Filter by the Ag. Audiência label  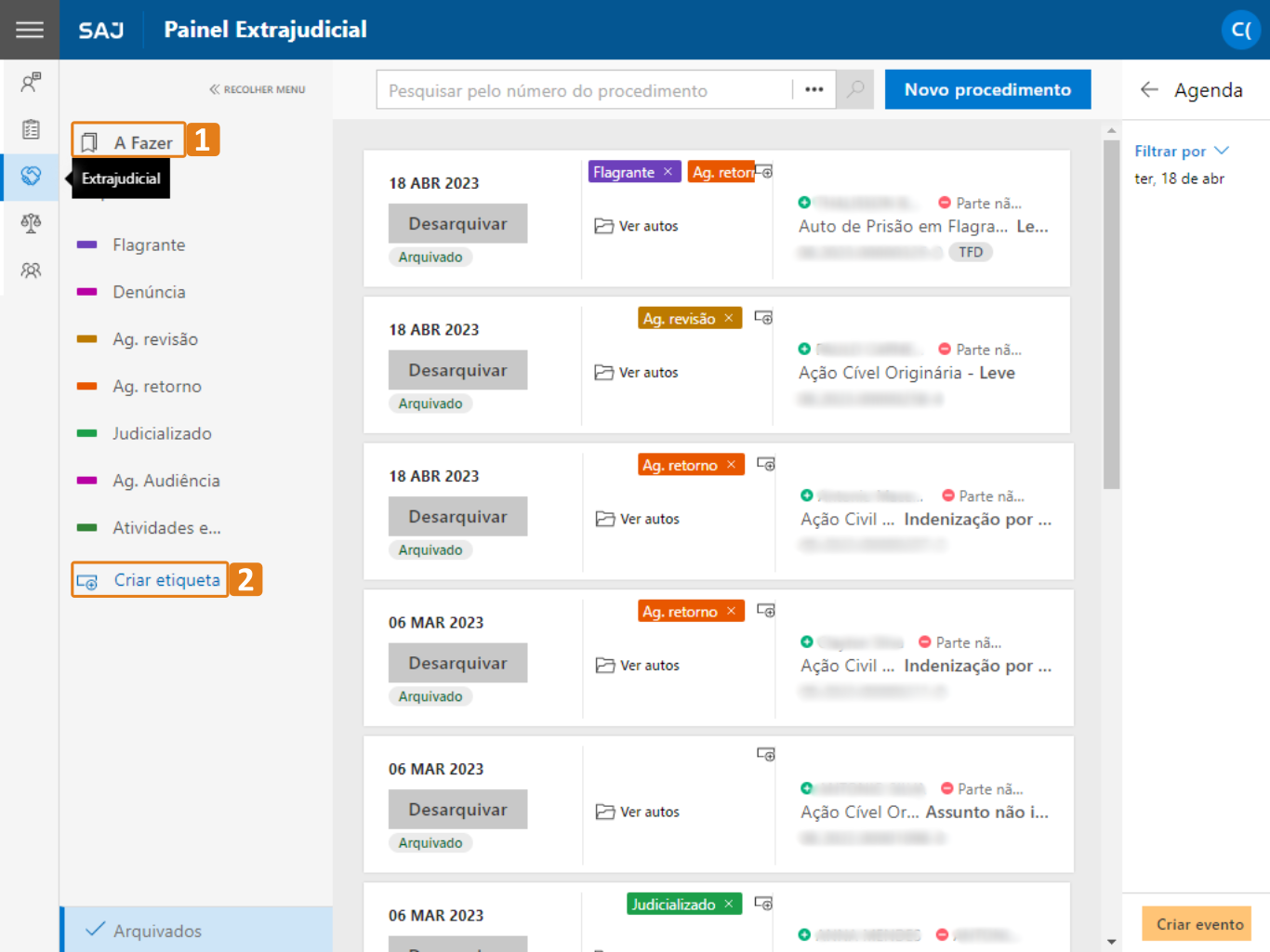166,481
